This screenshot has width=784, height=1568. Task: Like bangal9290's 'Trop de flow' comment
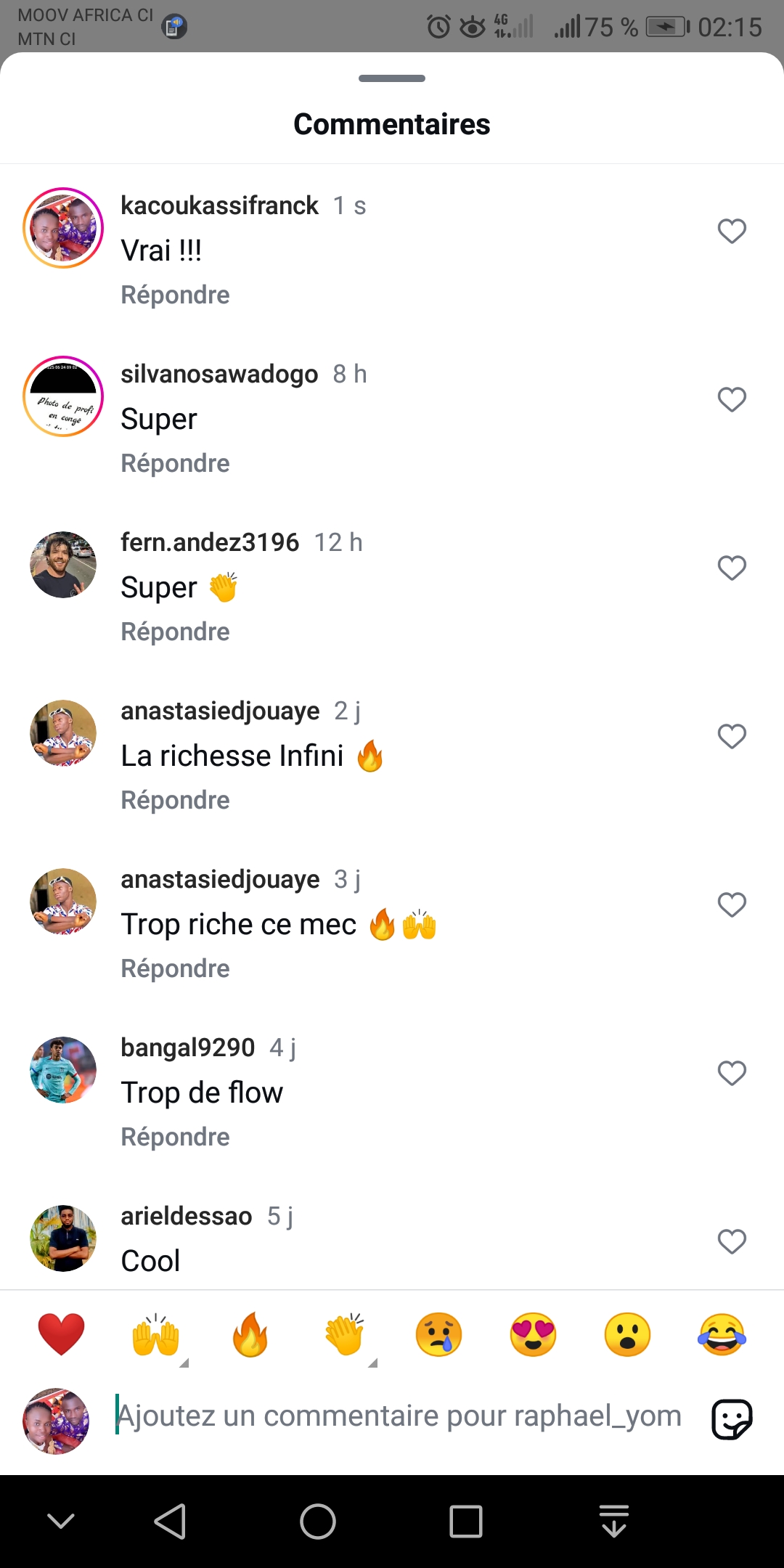pos(732,1074)
